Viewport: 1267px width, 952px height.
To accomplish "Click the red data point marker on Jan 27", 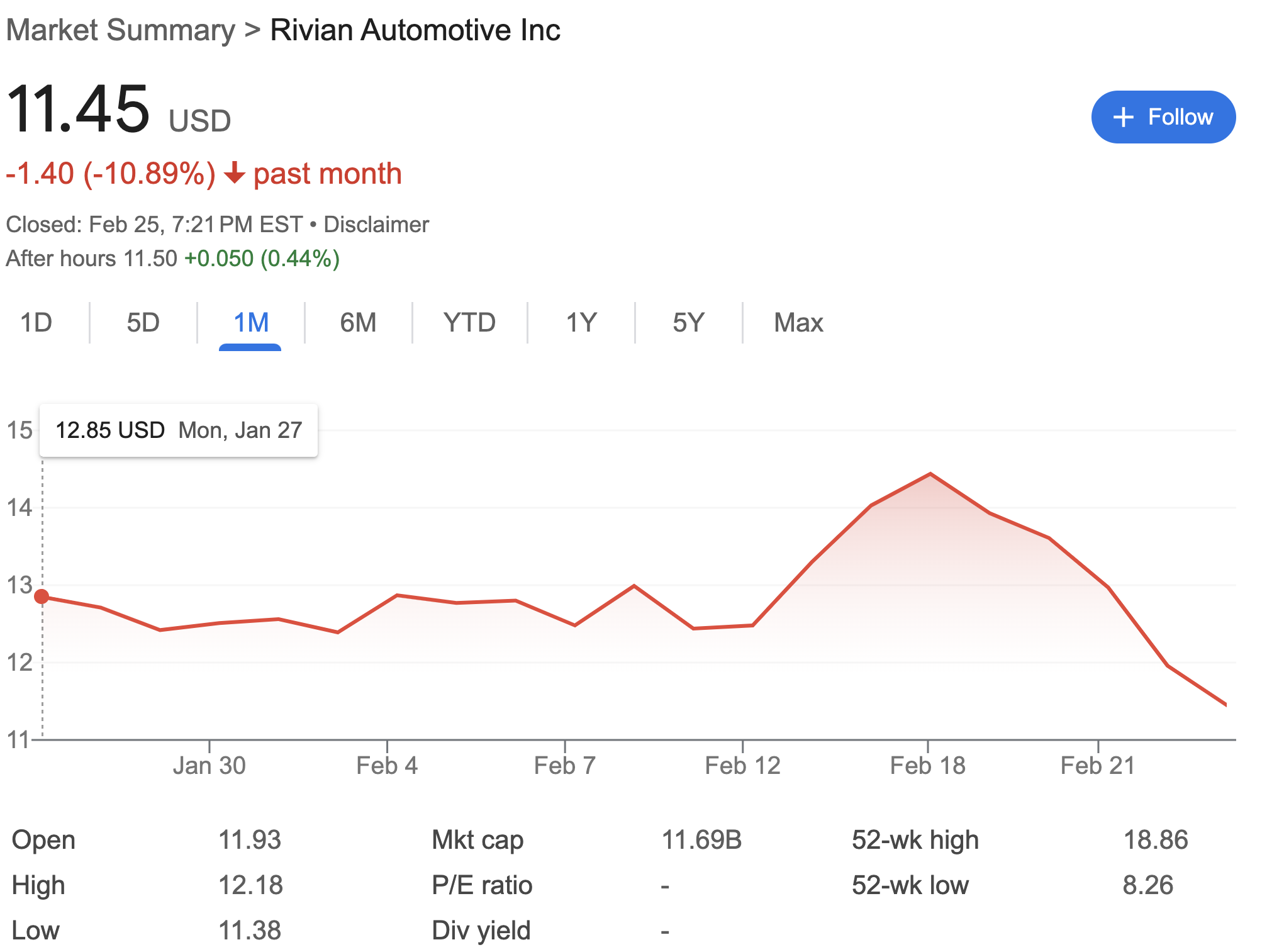I will tap(42, 596).
